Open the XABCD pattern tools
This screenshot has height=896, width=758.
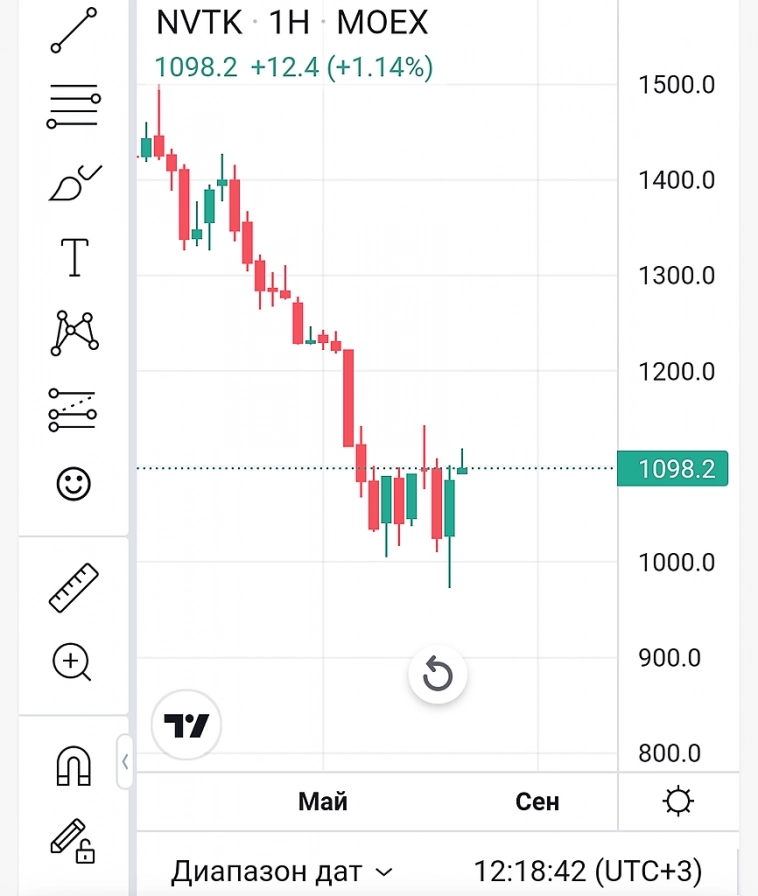(x=76, y=332)
